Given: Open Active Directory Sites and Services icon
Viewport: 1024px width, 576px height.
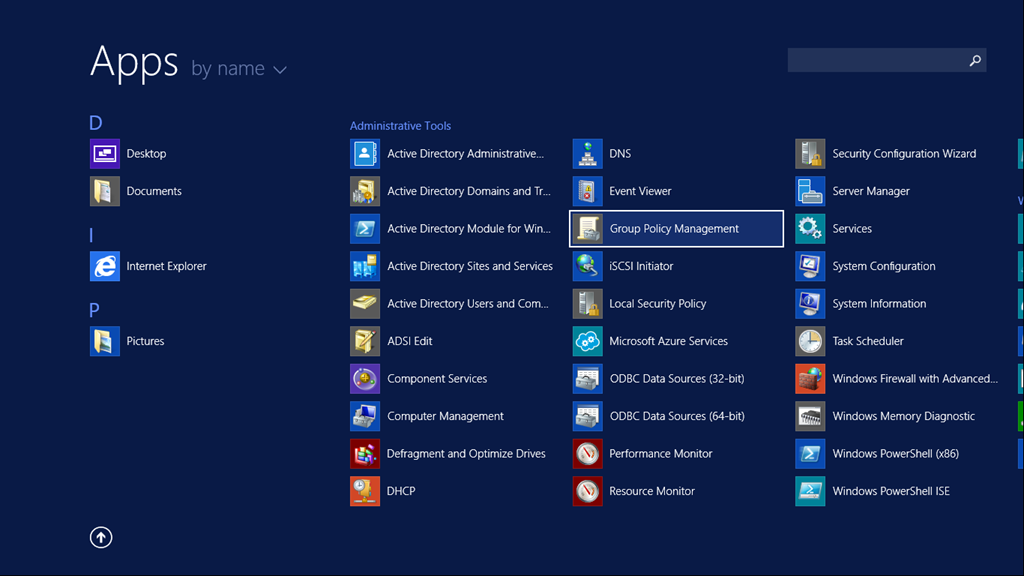Looking at the screenshot, I should (364, 266).
